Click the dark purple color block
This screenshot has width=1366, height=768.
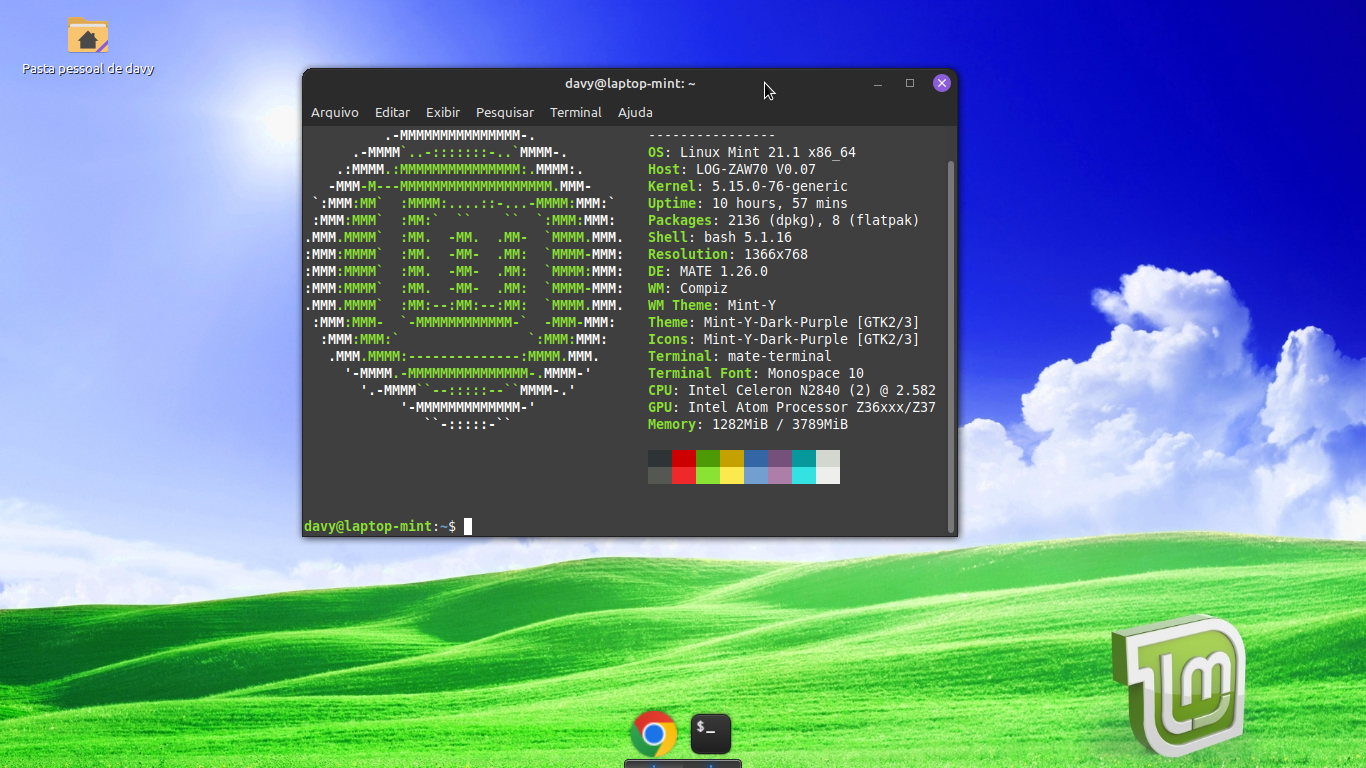coord(780,459)
